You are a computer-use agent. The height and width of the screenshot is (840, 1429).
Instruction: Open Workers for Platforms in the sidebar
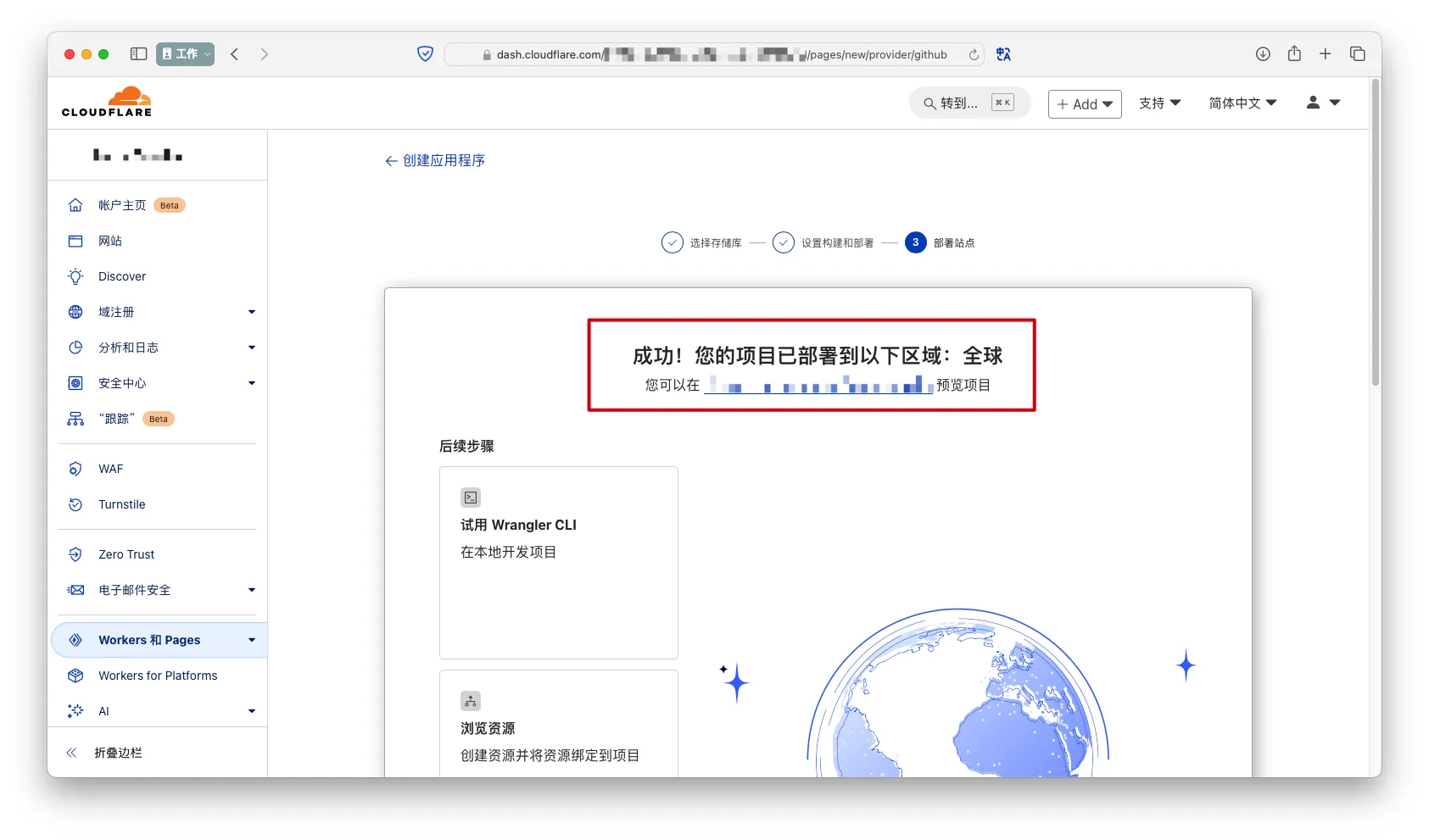[158, 676]
